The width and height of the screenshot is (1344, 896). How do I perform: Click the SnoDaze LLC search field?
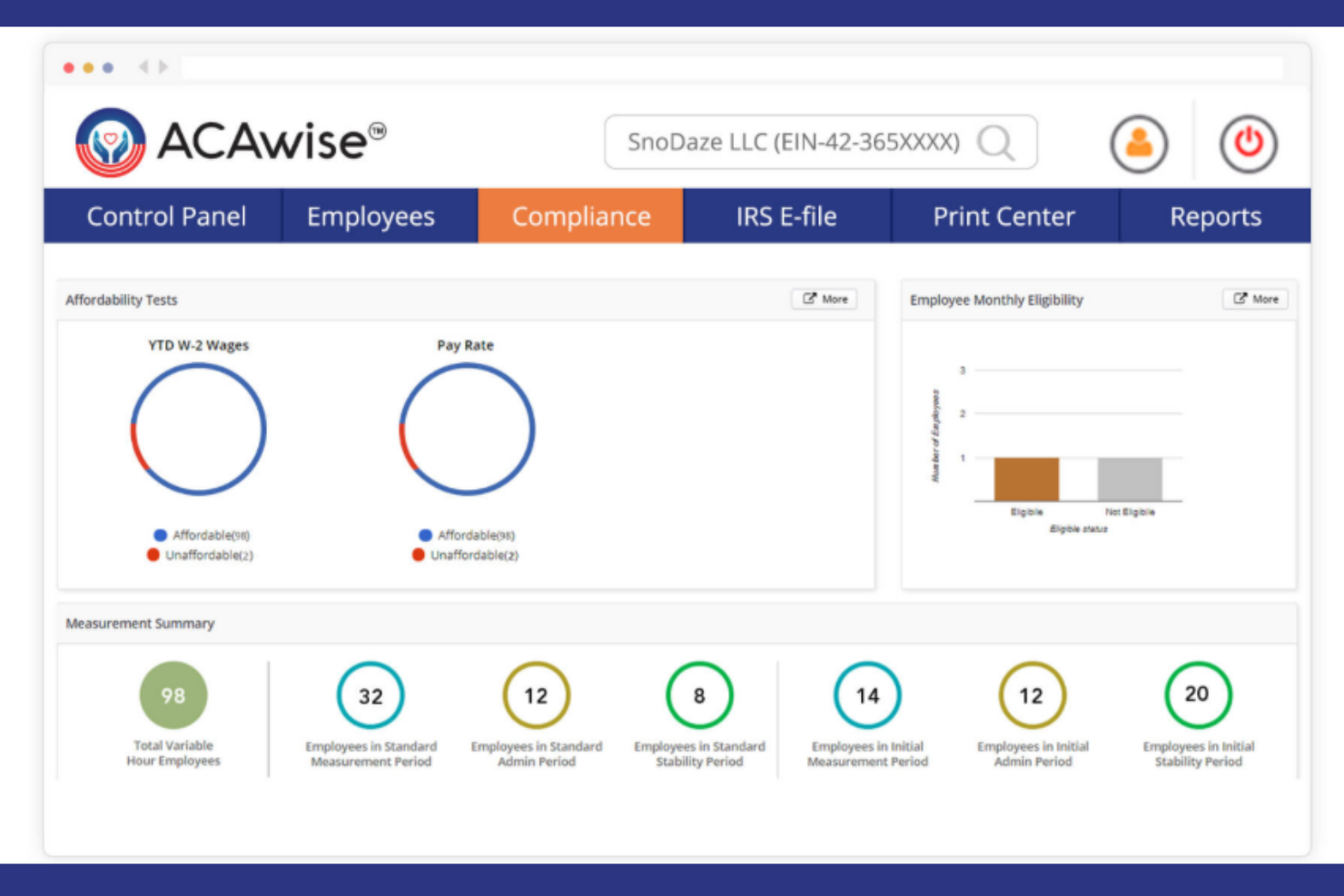coord(792,143)
